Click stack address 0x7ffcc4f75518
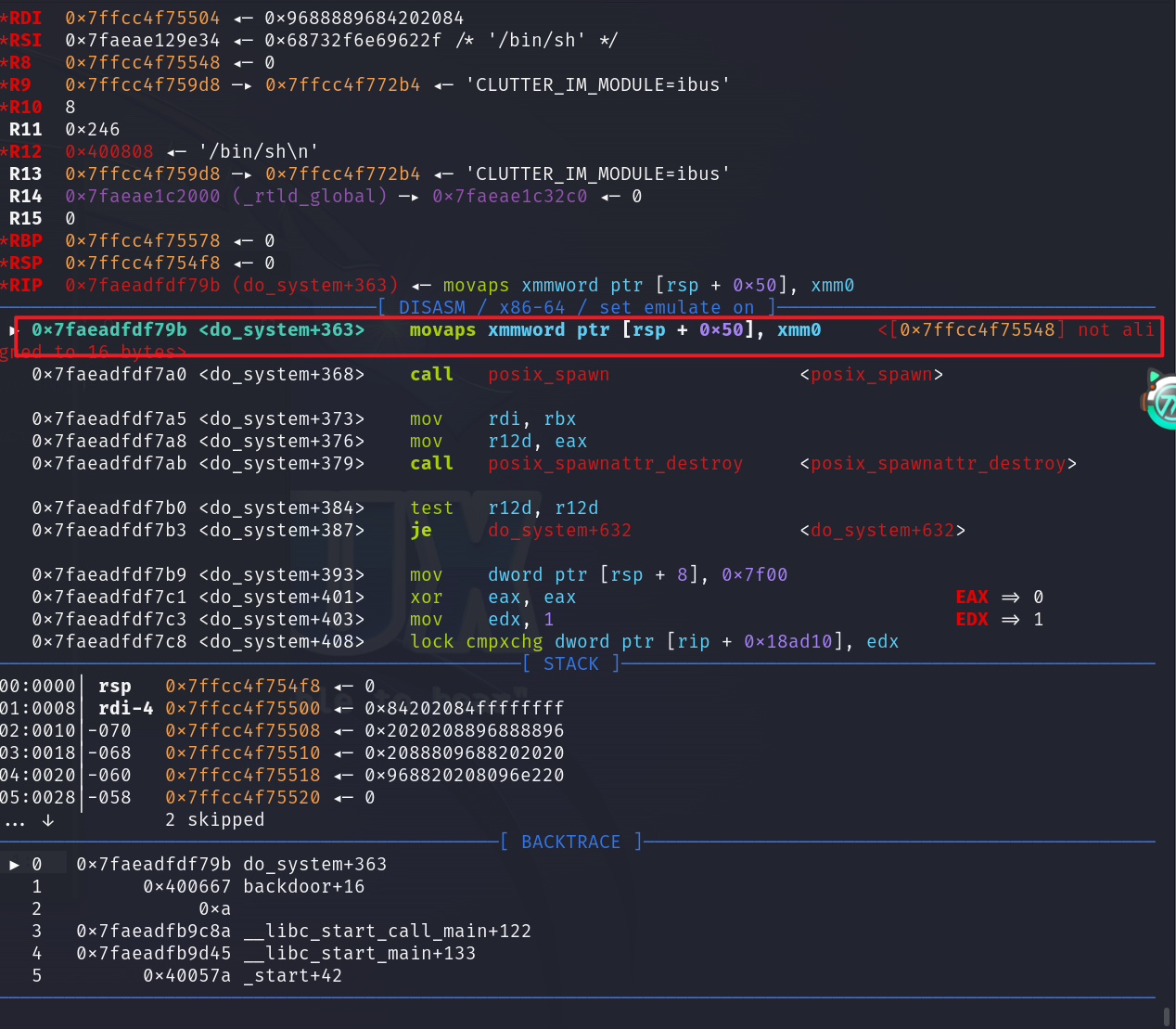Screen dimensions: 1176x1029 pyautogui.click(x=243, y=775)
